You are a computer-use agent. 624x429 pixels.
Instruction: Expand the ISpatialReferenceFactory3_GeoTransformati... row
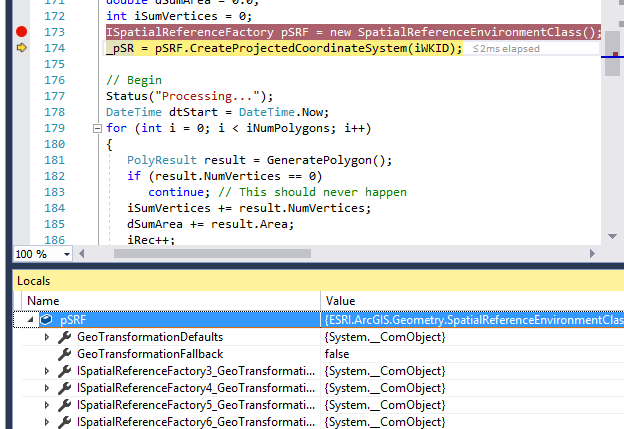point(47,371)
